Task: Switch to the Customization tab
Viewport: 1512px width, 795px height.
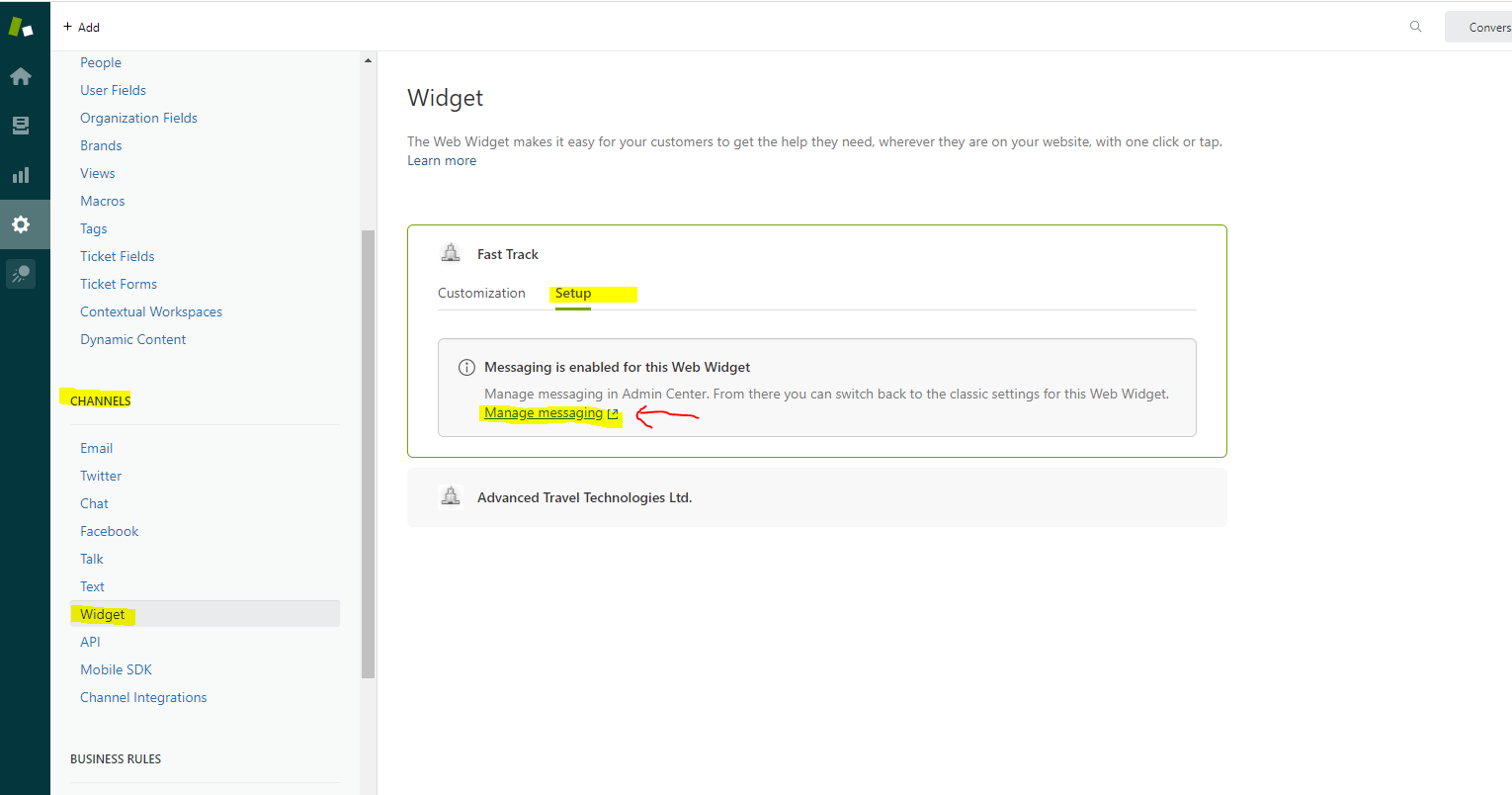Action: pos(481,294)
